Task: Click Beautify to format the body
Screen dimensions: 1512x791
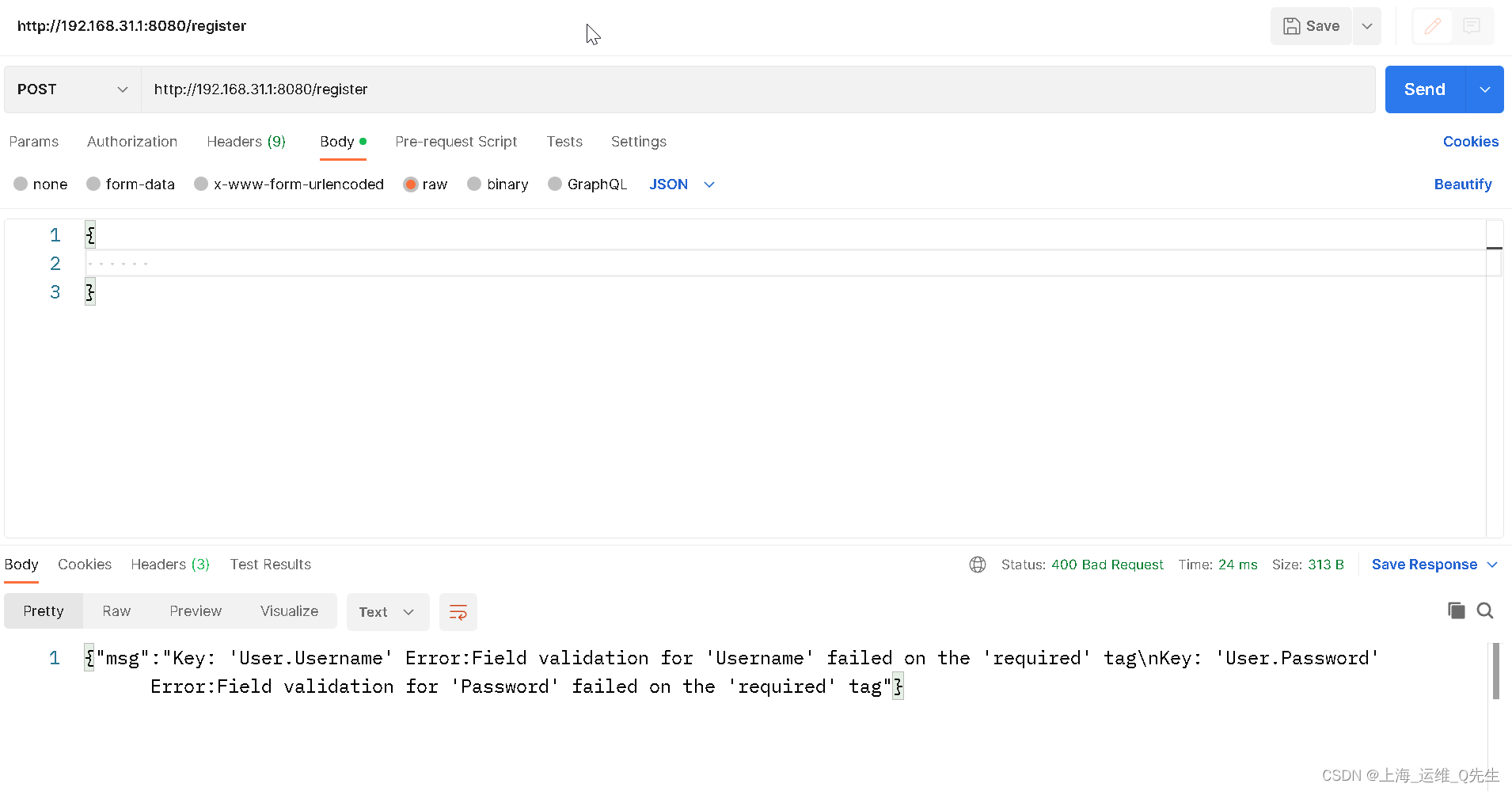Action: [x=1463, y=184]
